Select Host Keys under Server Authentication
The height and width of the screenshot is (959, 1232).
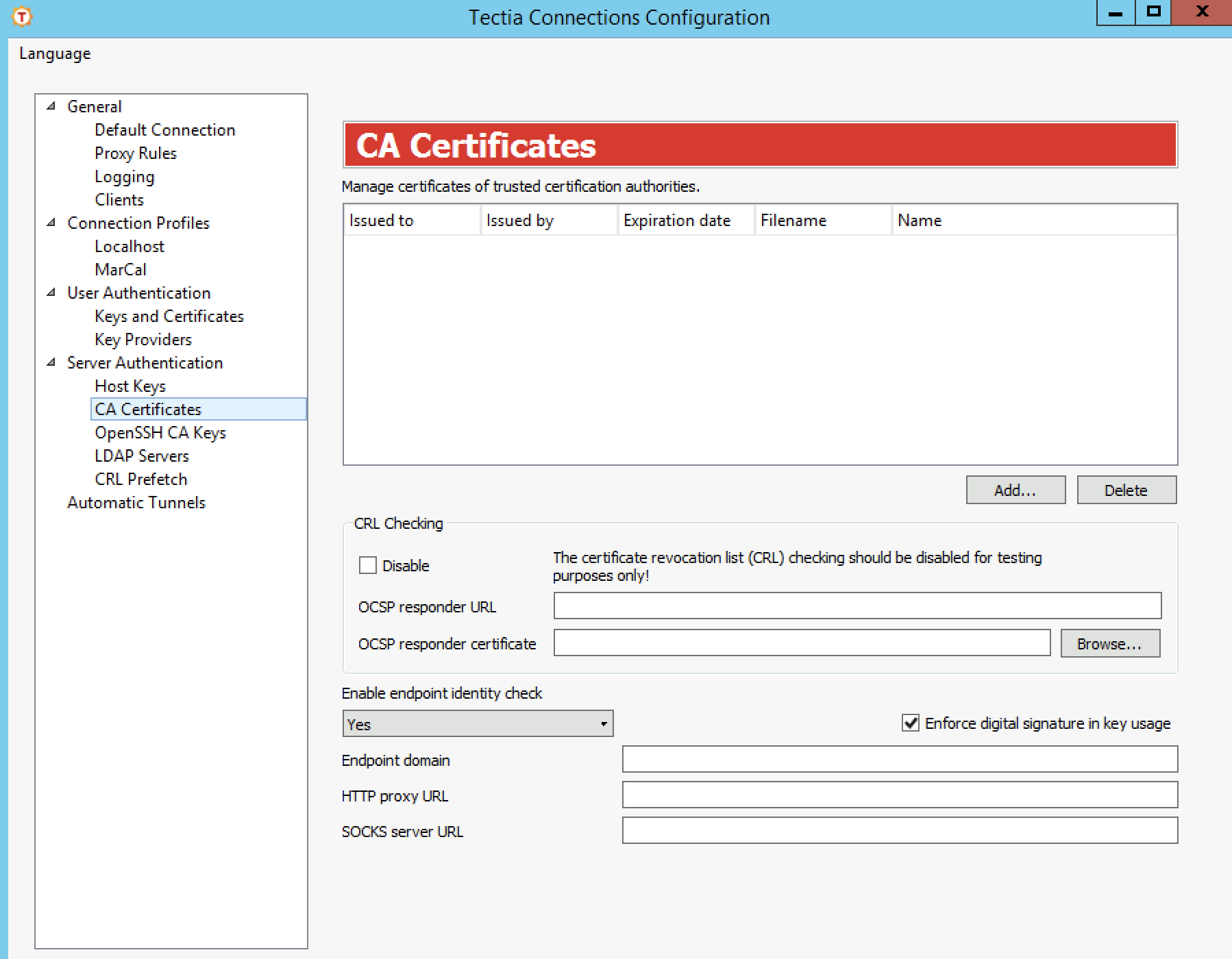(x=130, y=386)
